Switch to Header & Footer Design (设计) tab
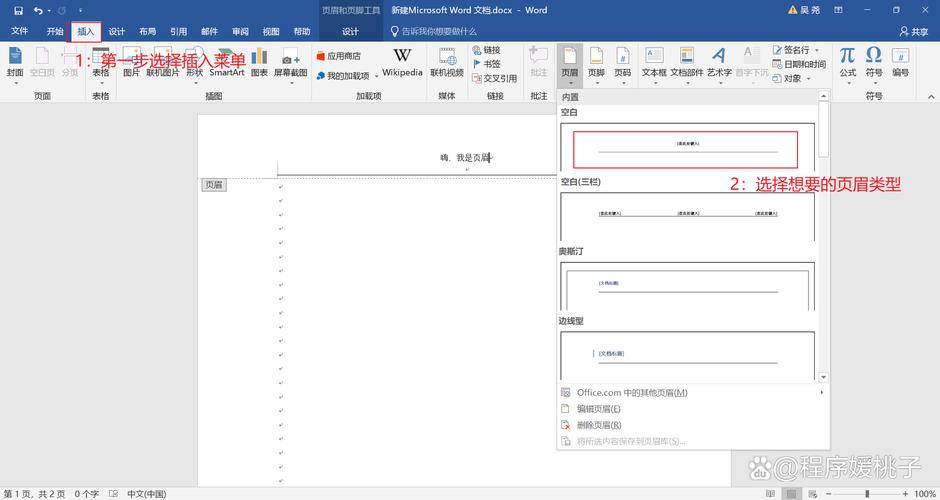The image size is (940, 500). pyautogui.click(x=350, y=31)
